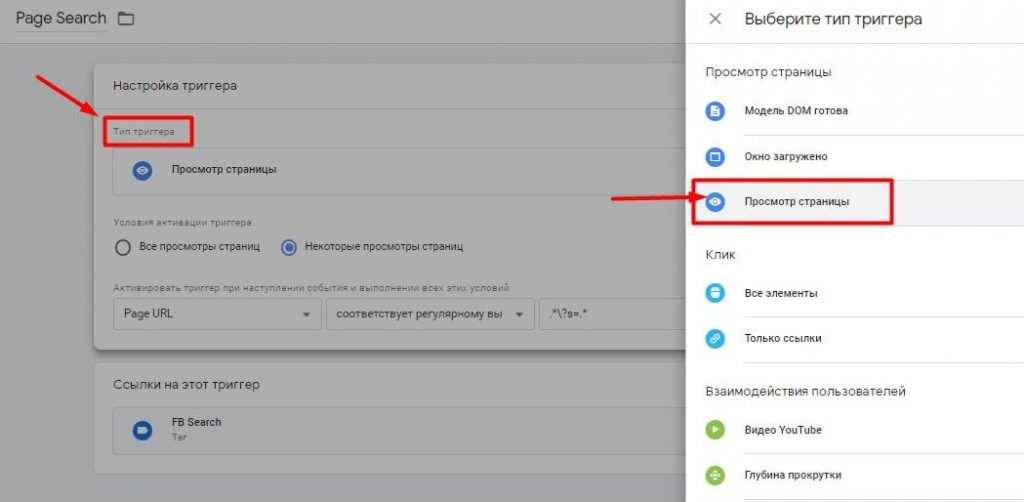Viewport: 1024px width, 502px height.
Task: Click the Page Search trigger name title
Action: point(61,19)
